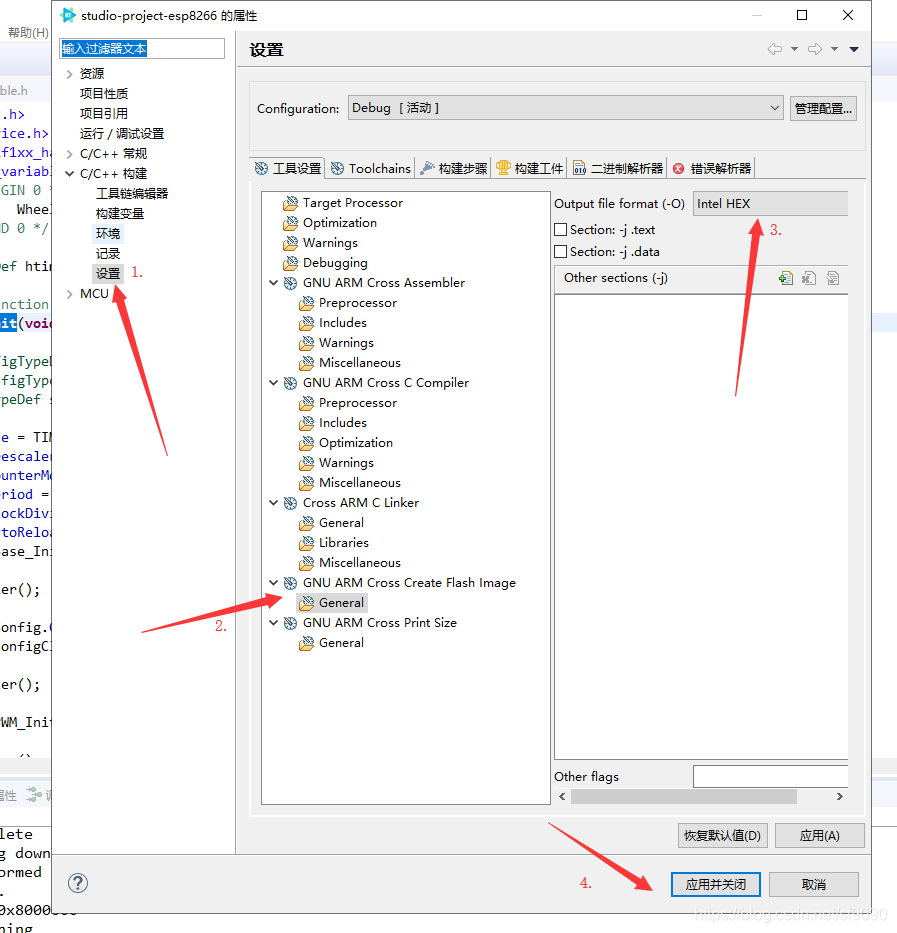Click the add section icon in Other sections
The width and height of the screenshot is (897, 933).
(786, 278)
